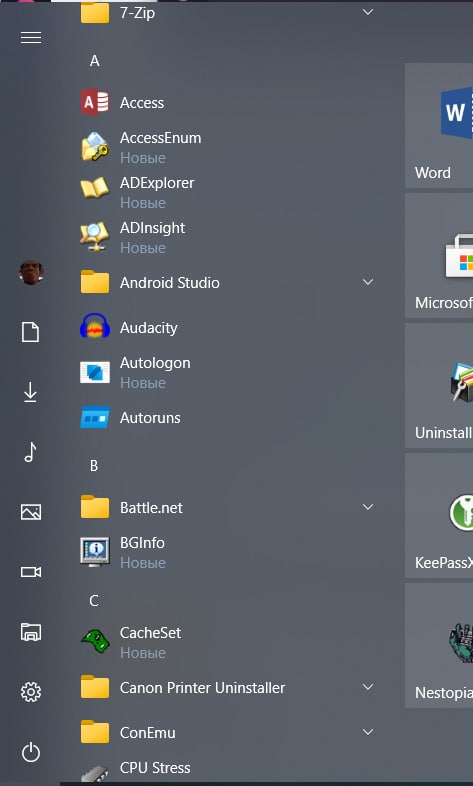Click the ADInsight label text
This screenshot has width=473, height=786.
(x=152, y=228)
